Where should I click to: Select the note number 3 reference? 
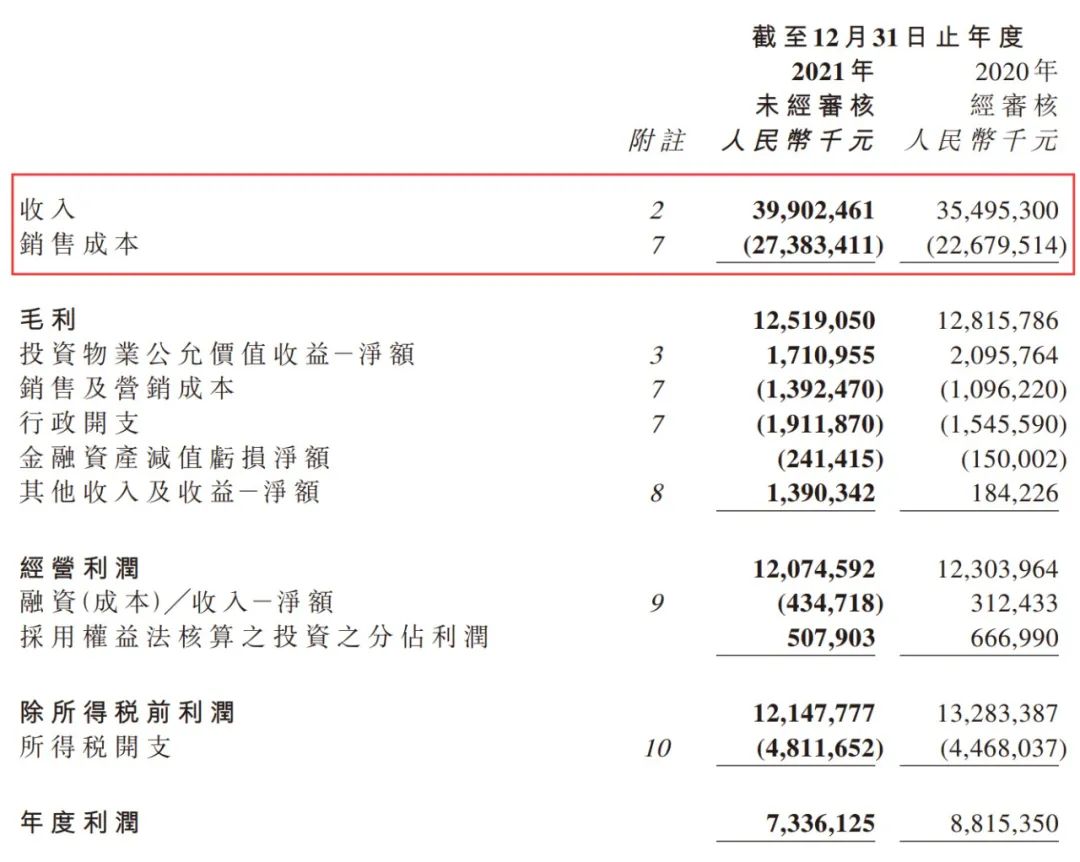pos(656,355)
